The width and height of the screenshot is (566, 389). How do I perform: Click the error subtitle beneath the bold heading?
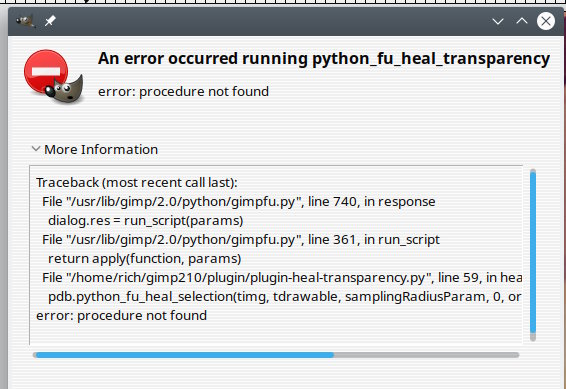pos(183,91)
